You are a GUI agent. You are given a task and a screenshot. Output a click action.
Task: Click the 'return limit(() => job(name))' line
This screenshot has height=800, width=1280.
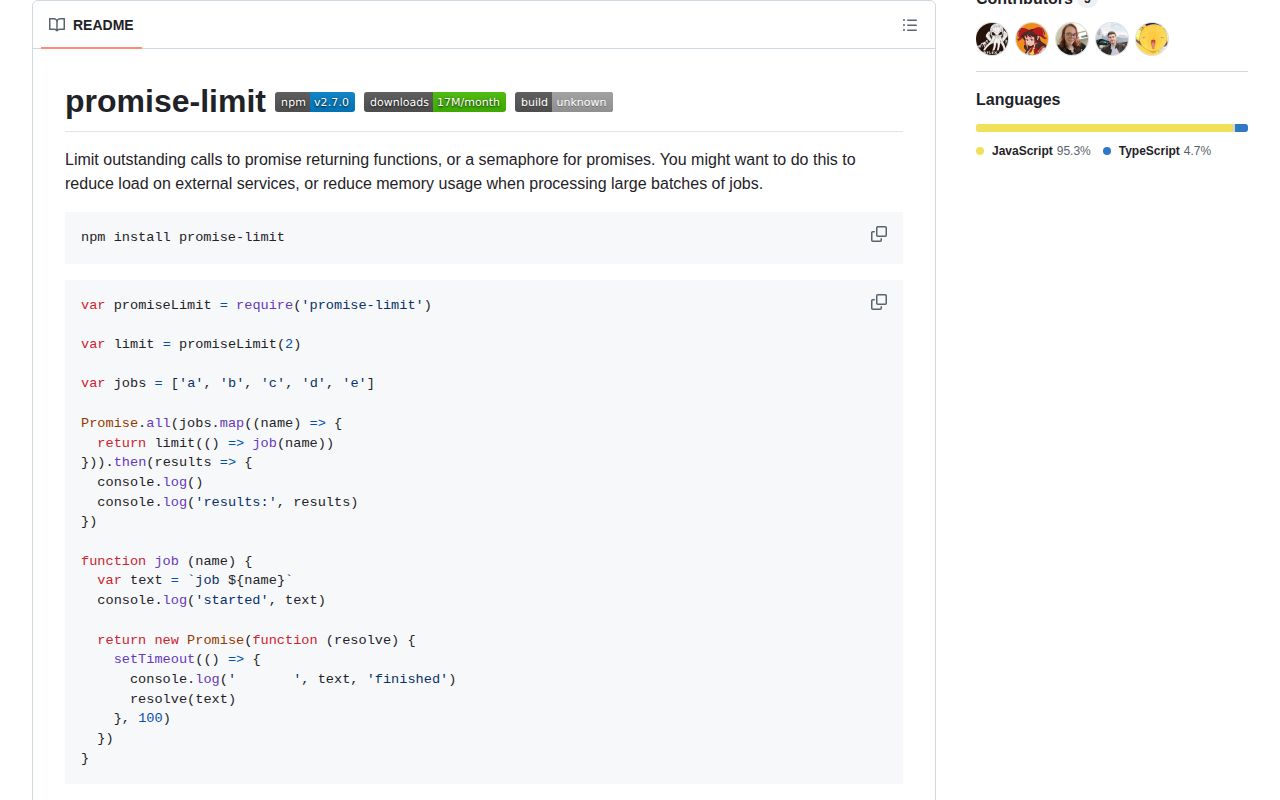click(x=215, y=442)
